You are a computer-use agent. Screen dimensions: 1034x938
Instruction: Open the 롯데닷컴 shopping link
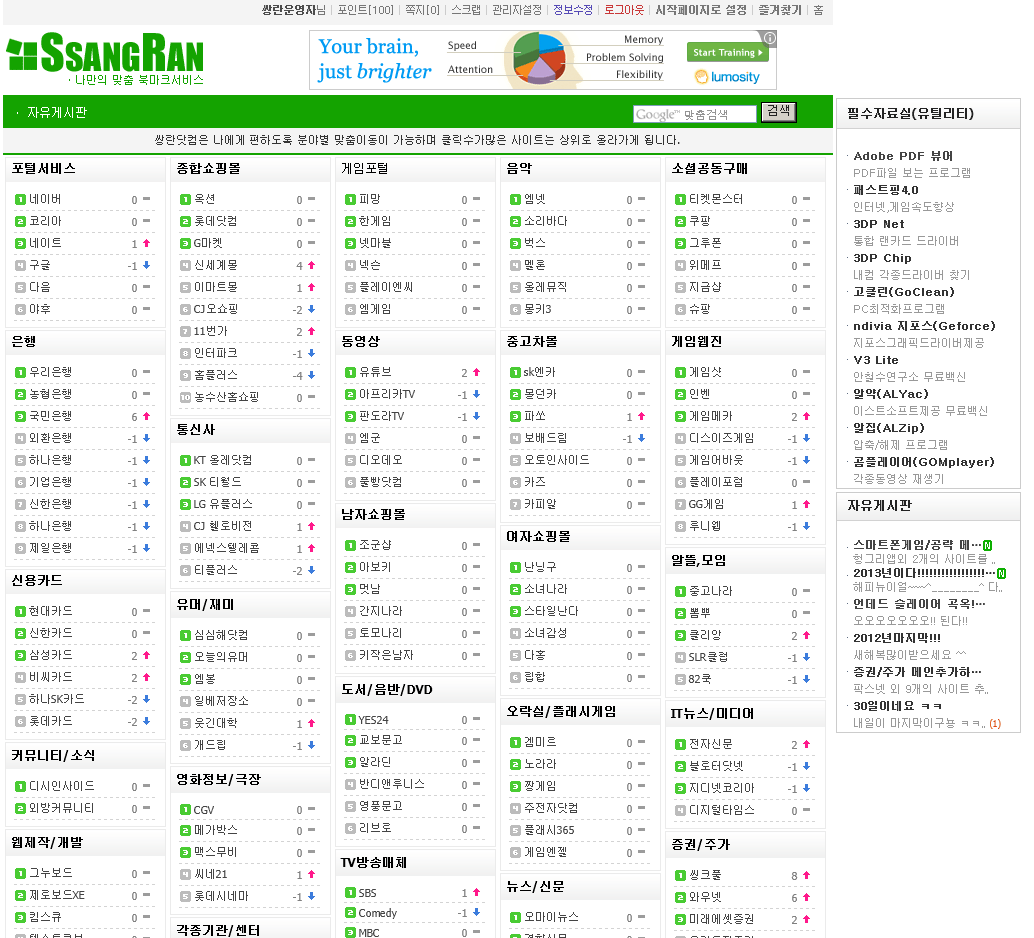tap(216, 221)
